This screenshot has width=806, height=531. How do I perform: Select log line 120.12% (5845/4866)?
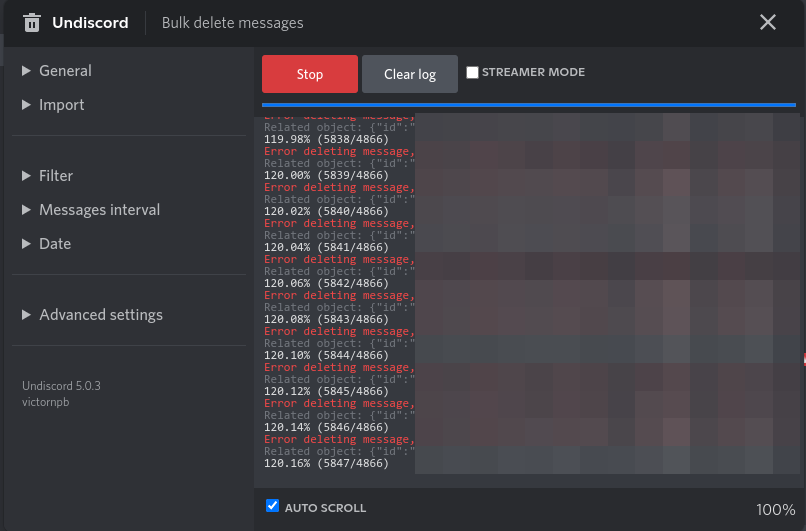(326, 391)
